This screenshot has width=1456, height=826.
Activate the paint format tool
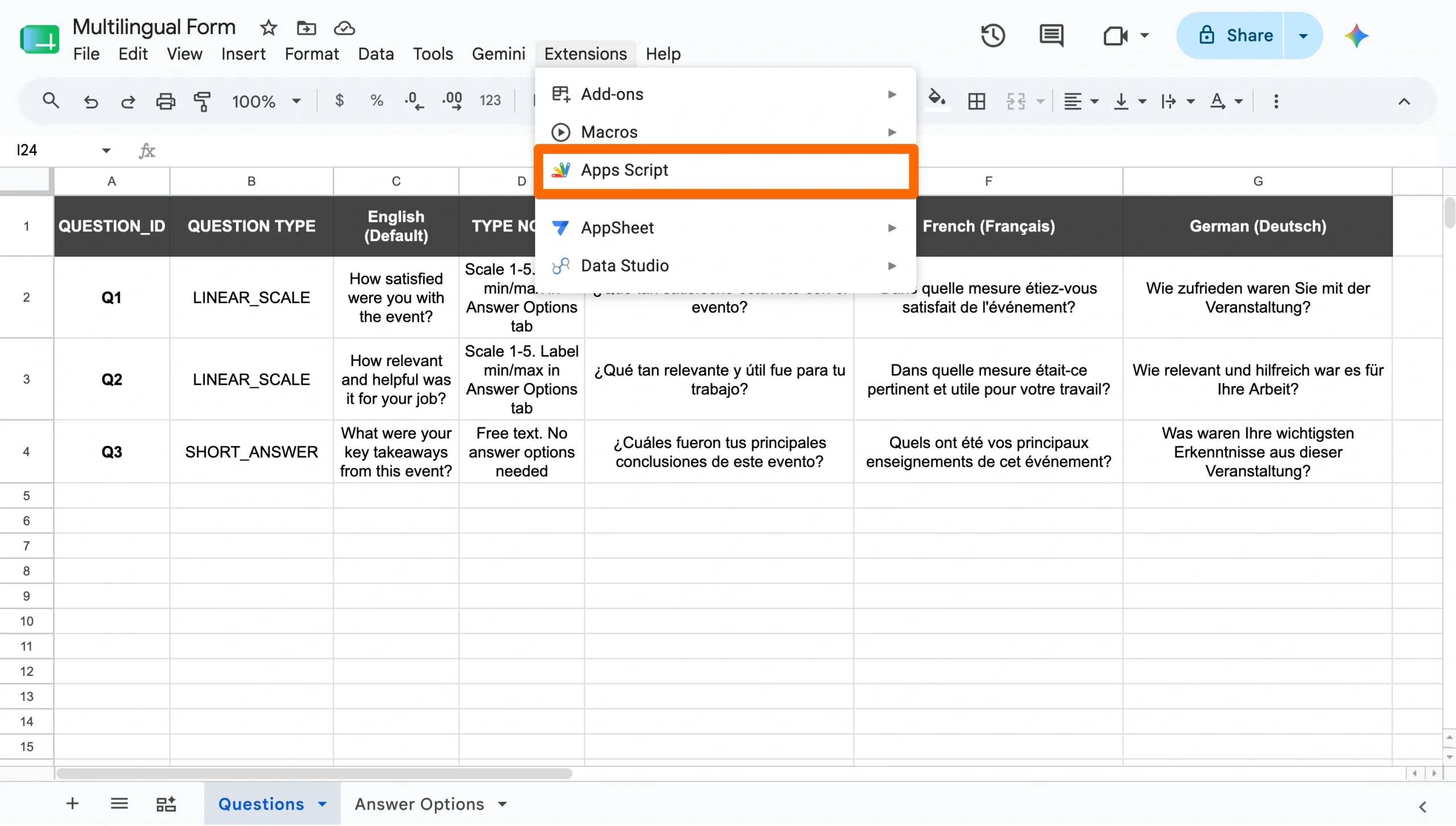[x=202, y=101]
